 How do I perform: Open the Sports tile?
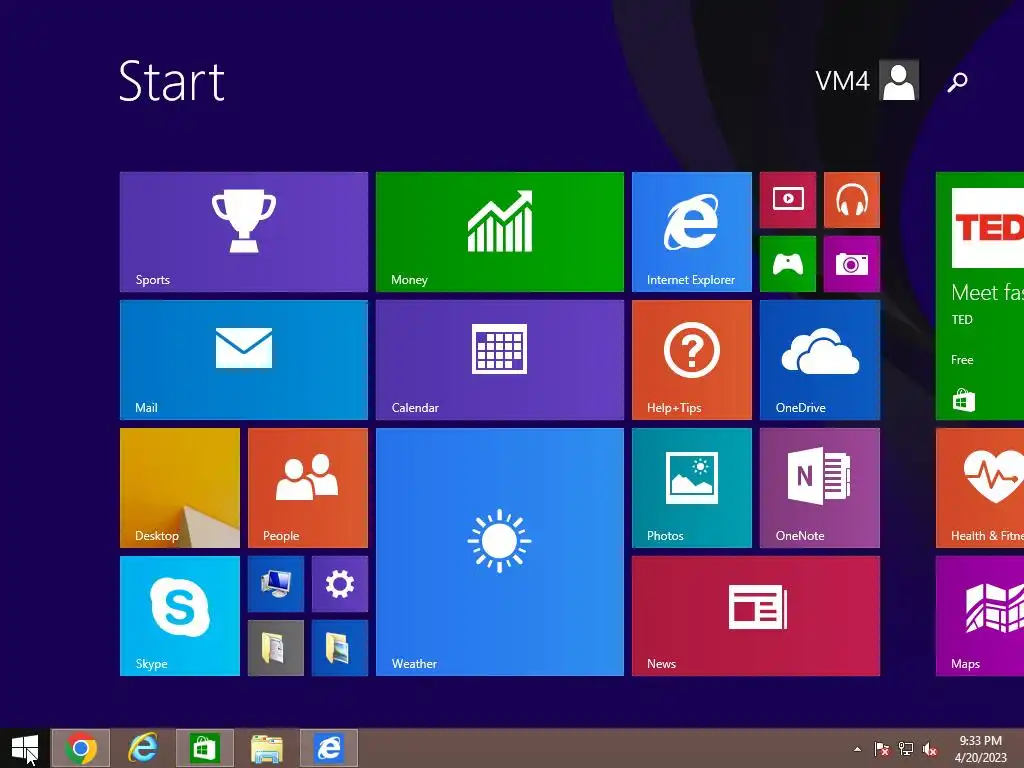(x=244, y=232)
